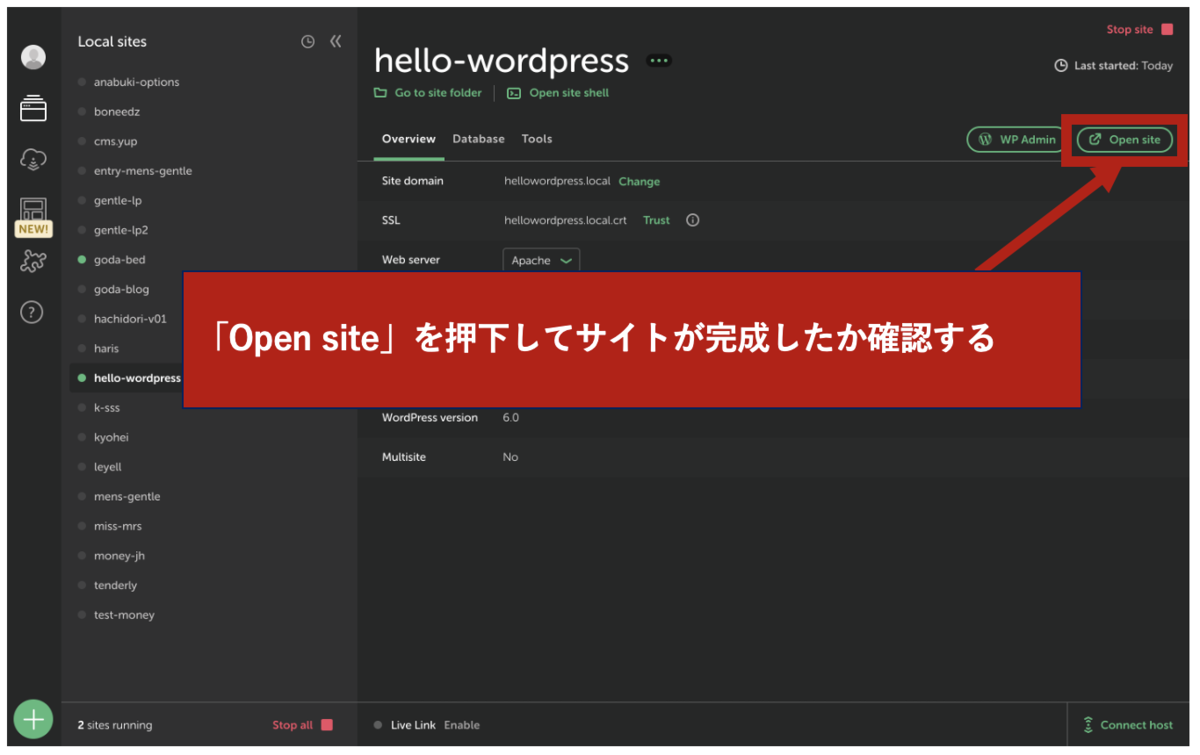Open the Add-ons puzzle icon
This screenshot has height=755, width=1200.
(x=33, y=262)
